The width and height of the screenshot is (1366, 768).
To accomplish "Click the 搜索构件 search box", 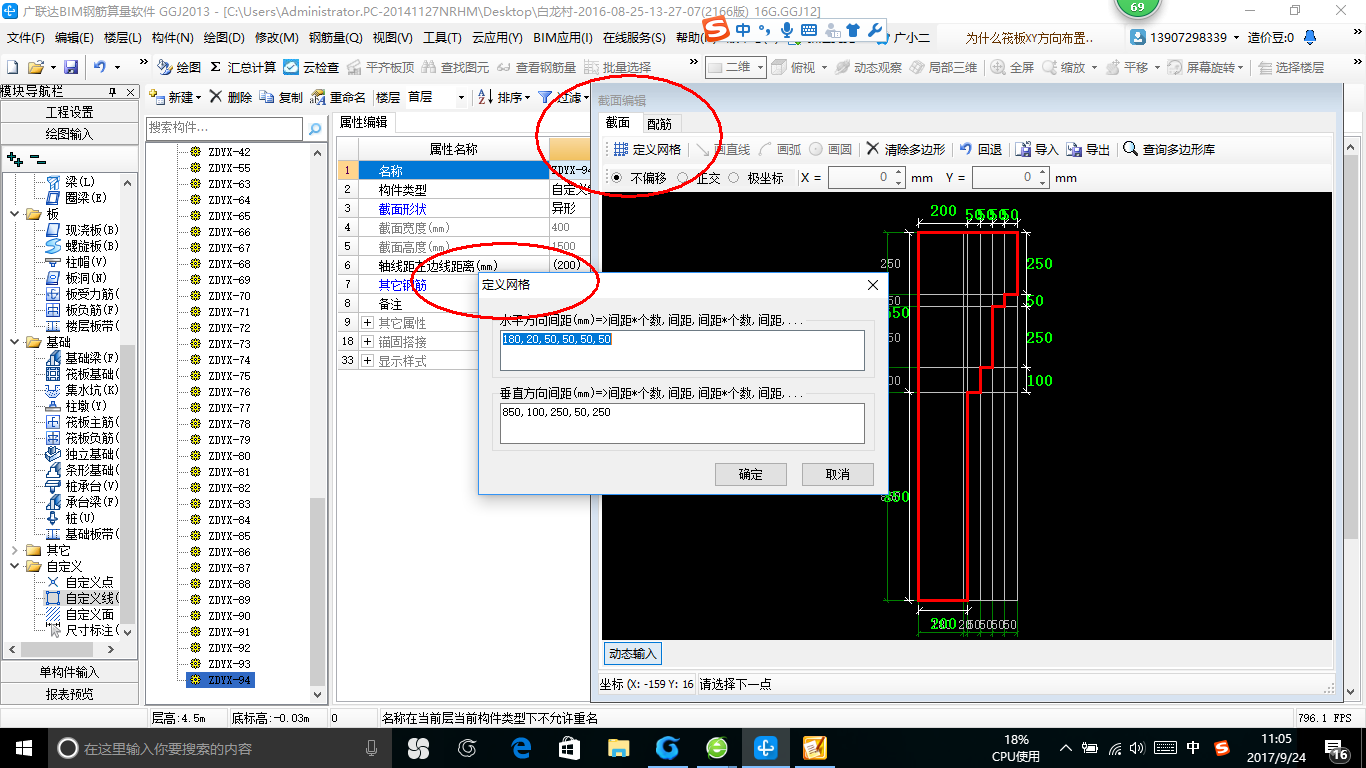I will (224, 128).
